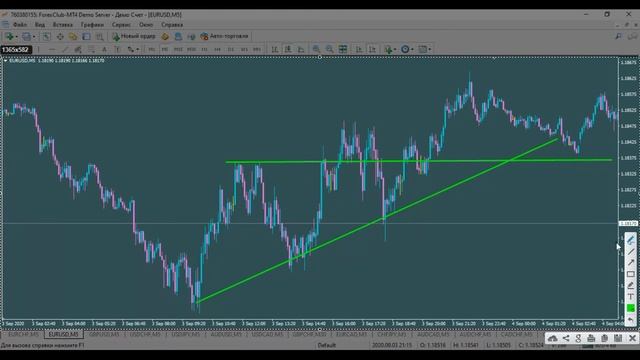This screenshot has width=640, height=360.
Task: Click the Новый ордер button
Action: [134, 36]
